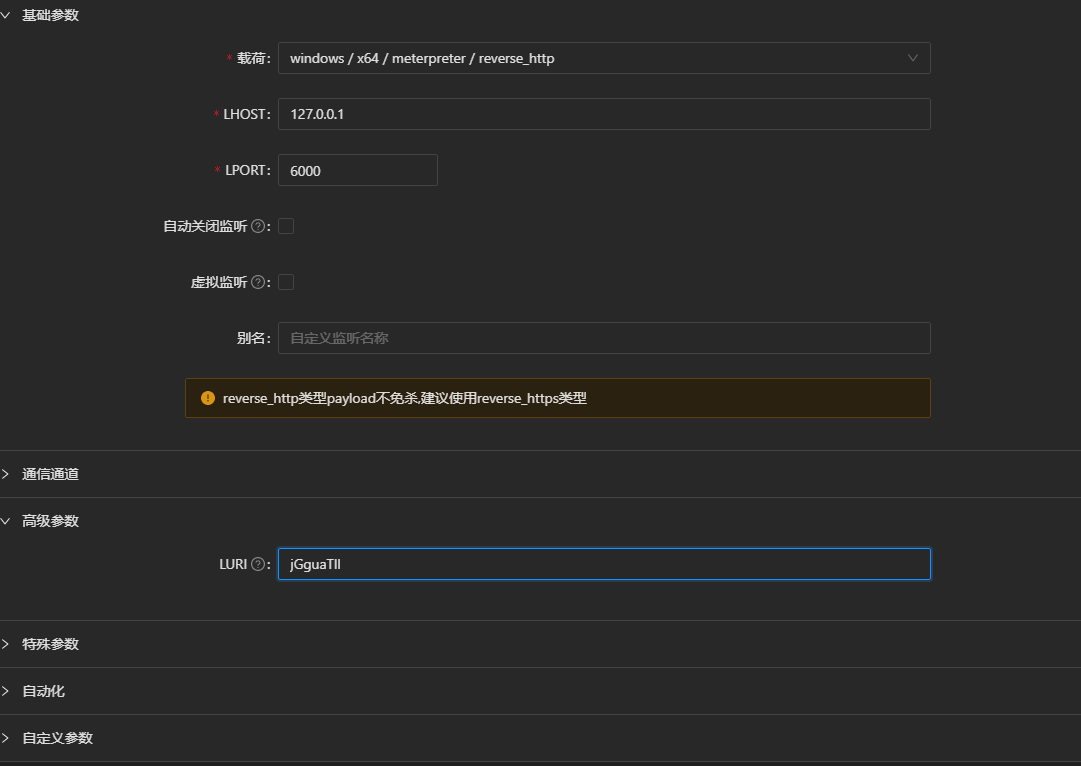This screenshot has height=766, width=1081.
Task: Enable the 虚拟监听 checkbox
Action: coord(286,282)
